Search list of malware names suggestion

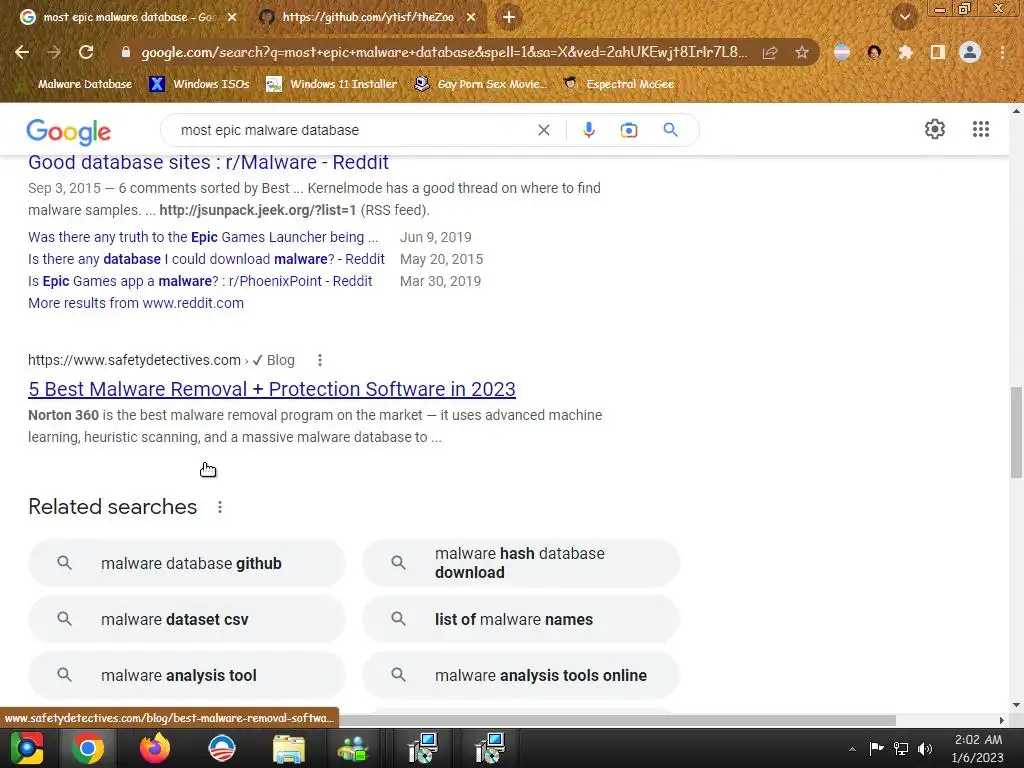[x=521, y=619]
